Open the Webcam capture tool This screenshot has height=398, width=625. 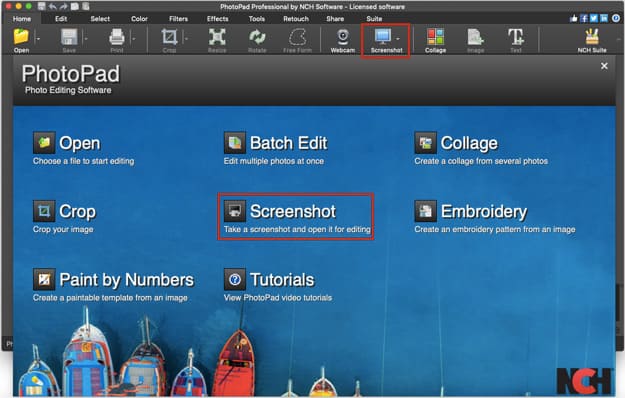coord(343,37)
